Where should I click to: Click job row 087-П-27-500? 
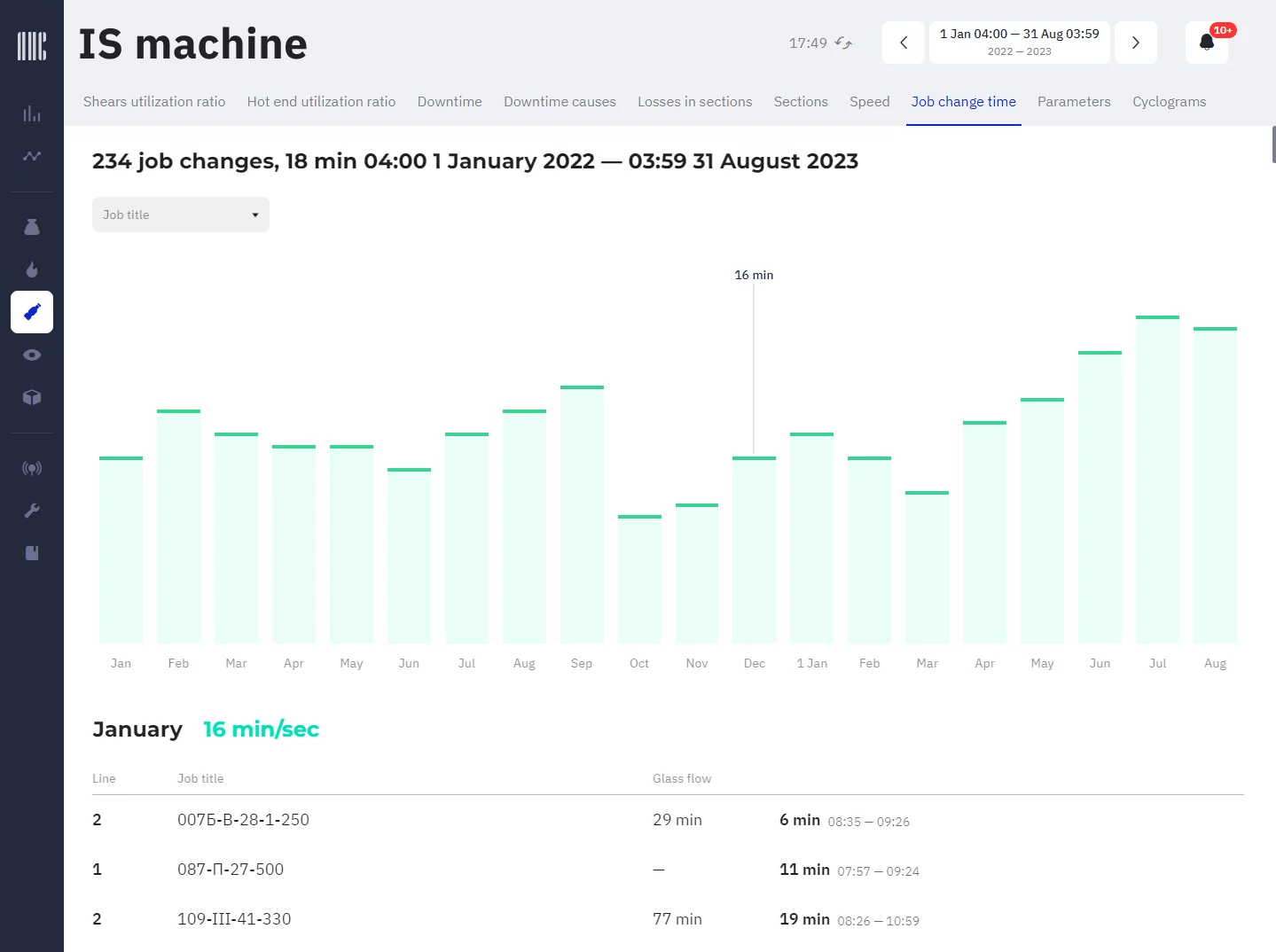[231, 870]
